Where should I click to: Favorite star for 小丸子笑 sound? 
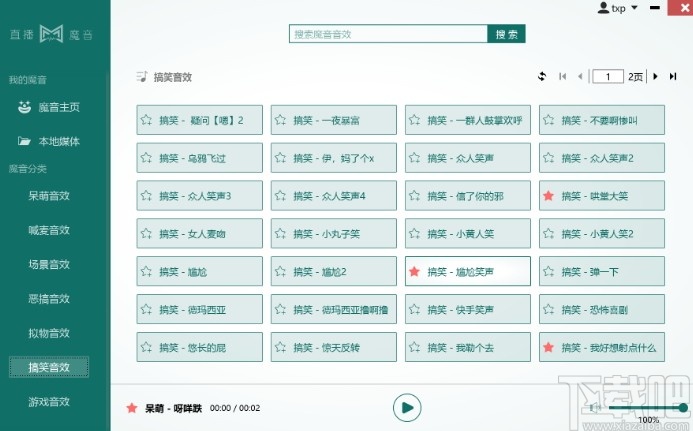click(x=280, y=233)
